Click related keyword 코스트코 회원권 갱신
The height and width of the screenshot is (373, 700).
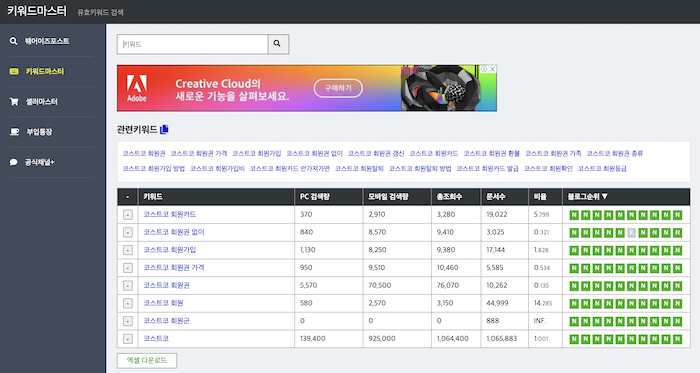pyautogui.click(x=376, y=153)
